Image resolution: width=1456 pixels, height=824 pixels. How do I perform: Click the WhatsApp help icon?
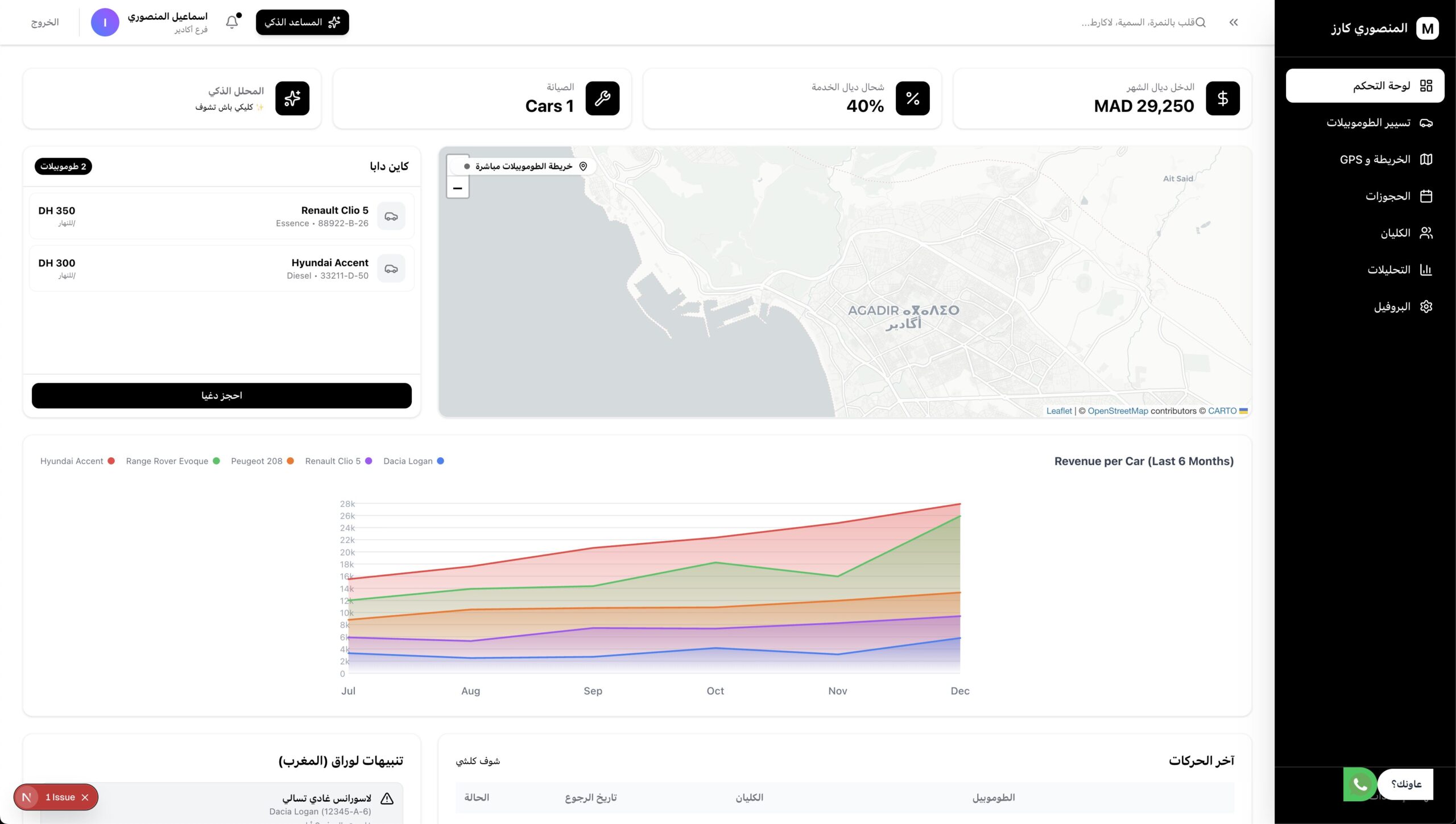(1359, 784)
